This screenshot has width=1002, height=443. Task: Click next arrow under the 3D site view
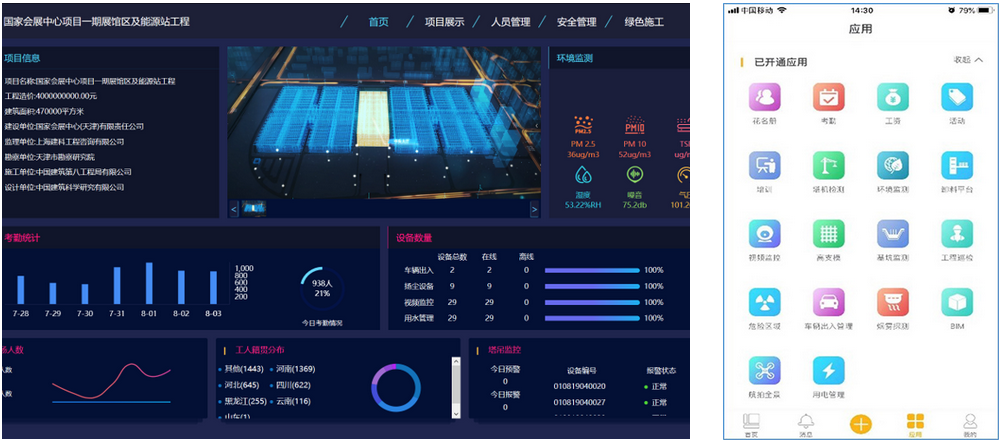point(534,209)
